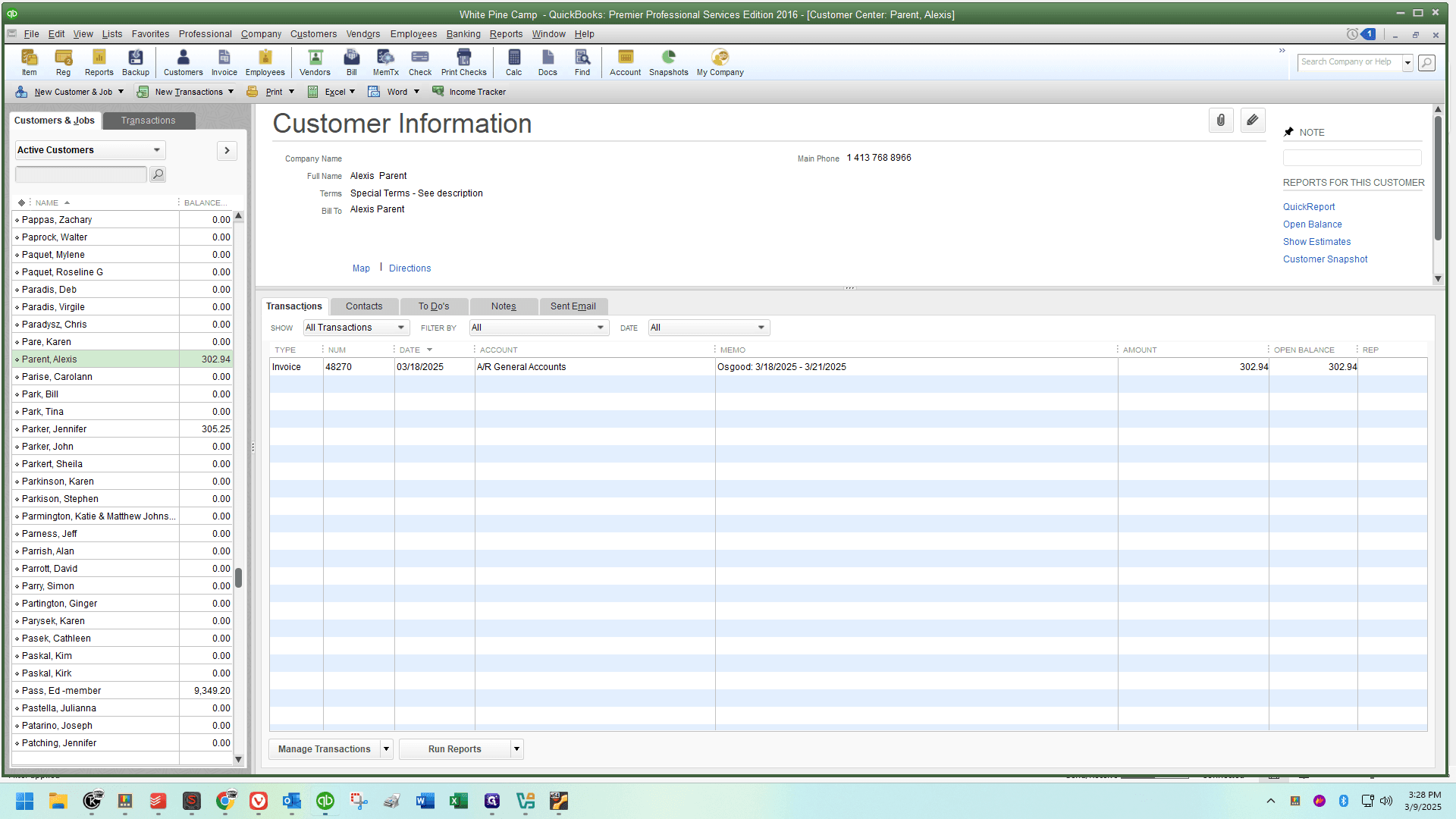Click the Run Reports button
The width and height of the screenshot is (1456, 819).
pyautogui.click(x=454, y=749)
